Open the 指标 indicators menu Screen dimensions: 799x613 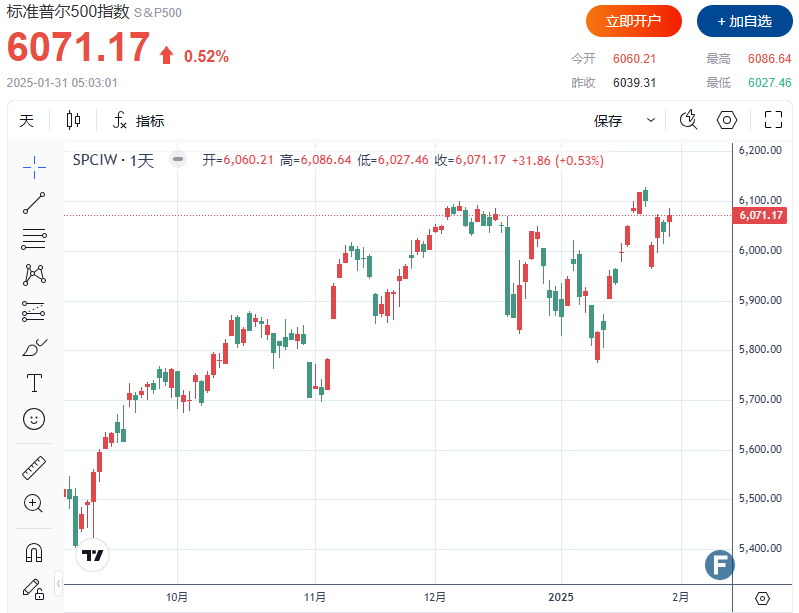point(139,121)
